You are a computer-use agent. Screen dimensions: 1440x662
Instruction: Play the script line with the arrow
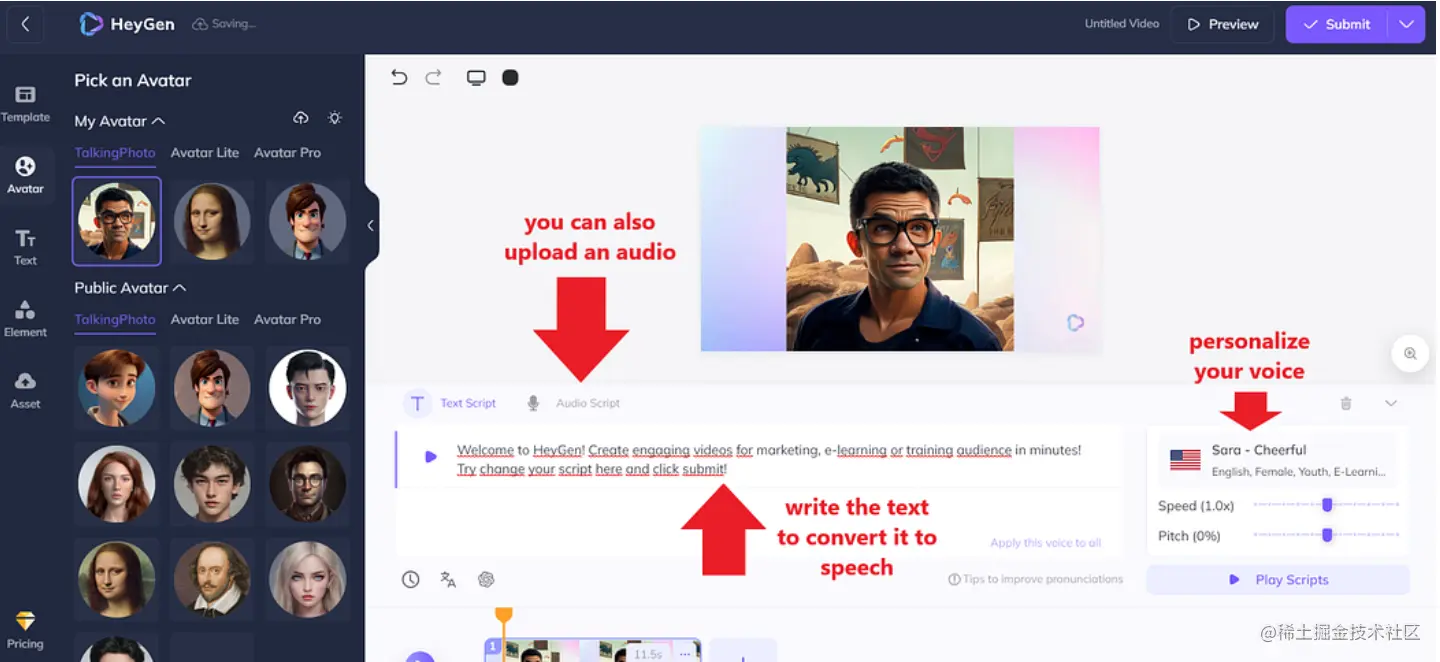(x=431, y=457)
